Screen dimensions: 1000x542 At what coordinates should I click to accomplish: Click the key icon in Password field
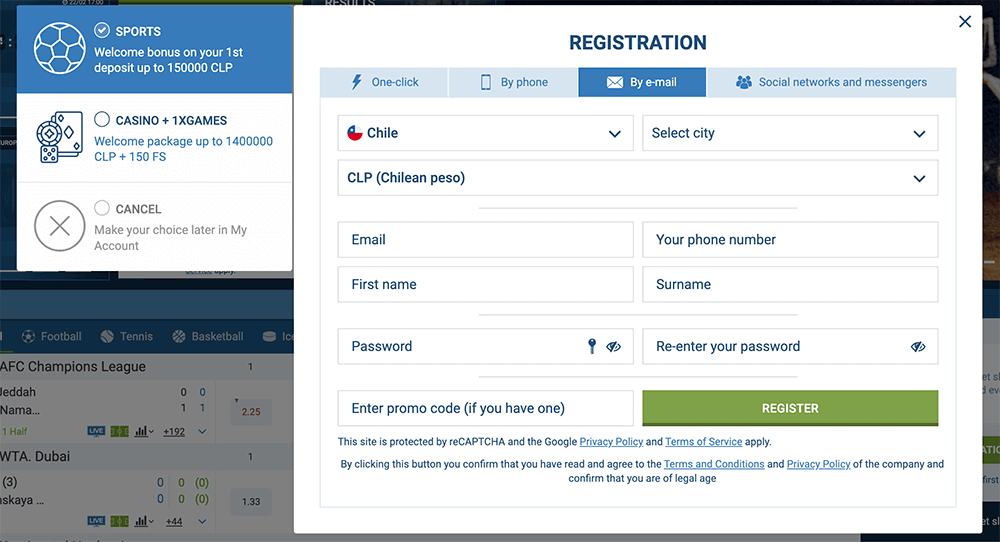pos(592,346)
